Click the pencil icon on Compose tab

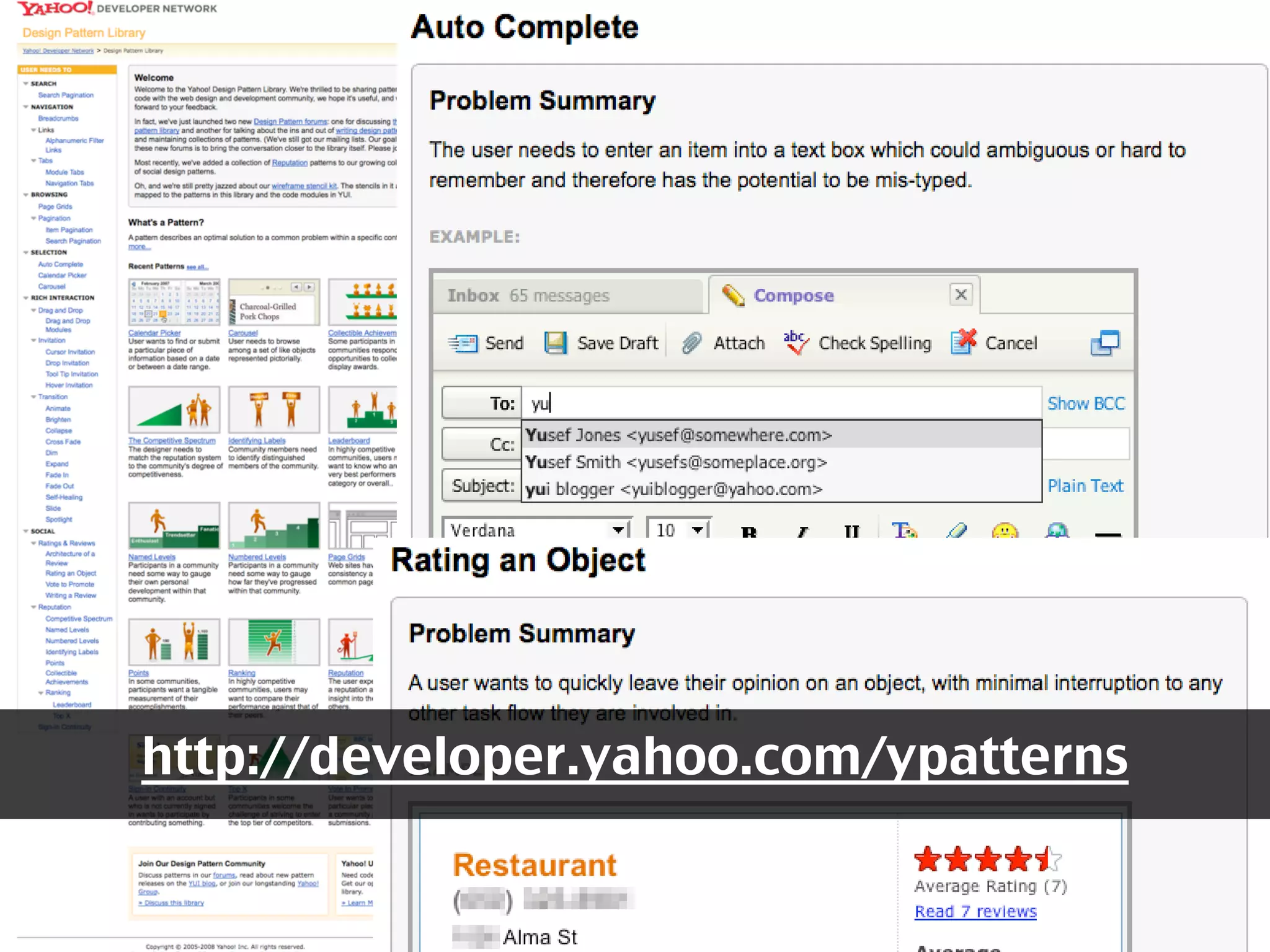pyautogui.click(x=733, y=296)
